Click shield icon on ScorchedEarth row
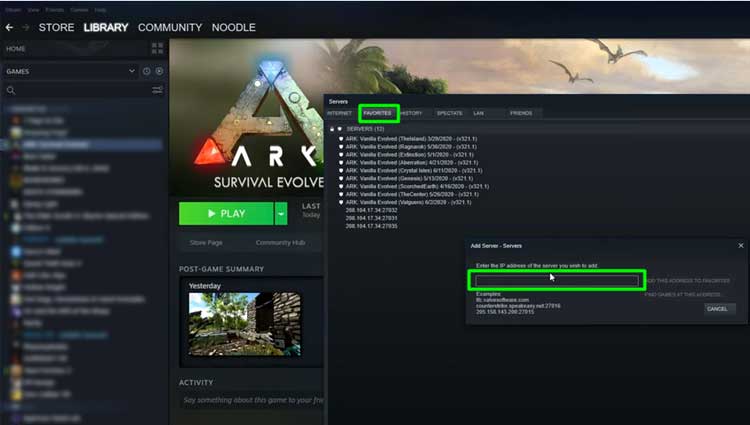This screenshot has height=425, width=750. [341, 186]
